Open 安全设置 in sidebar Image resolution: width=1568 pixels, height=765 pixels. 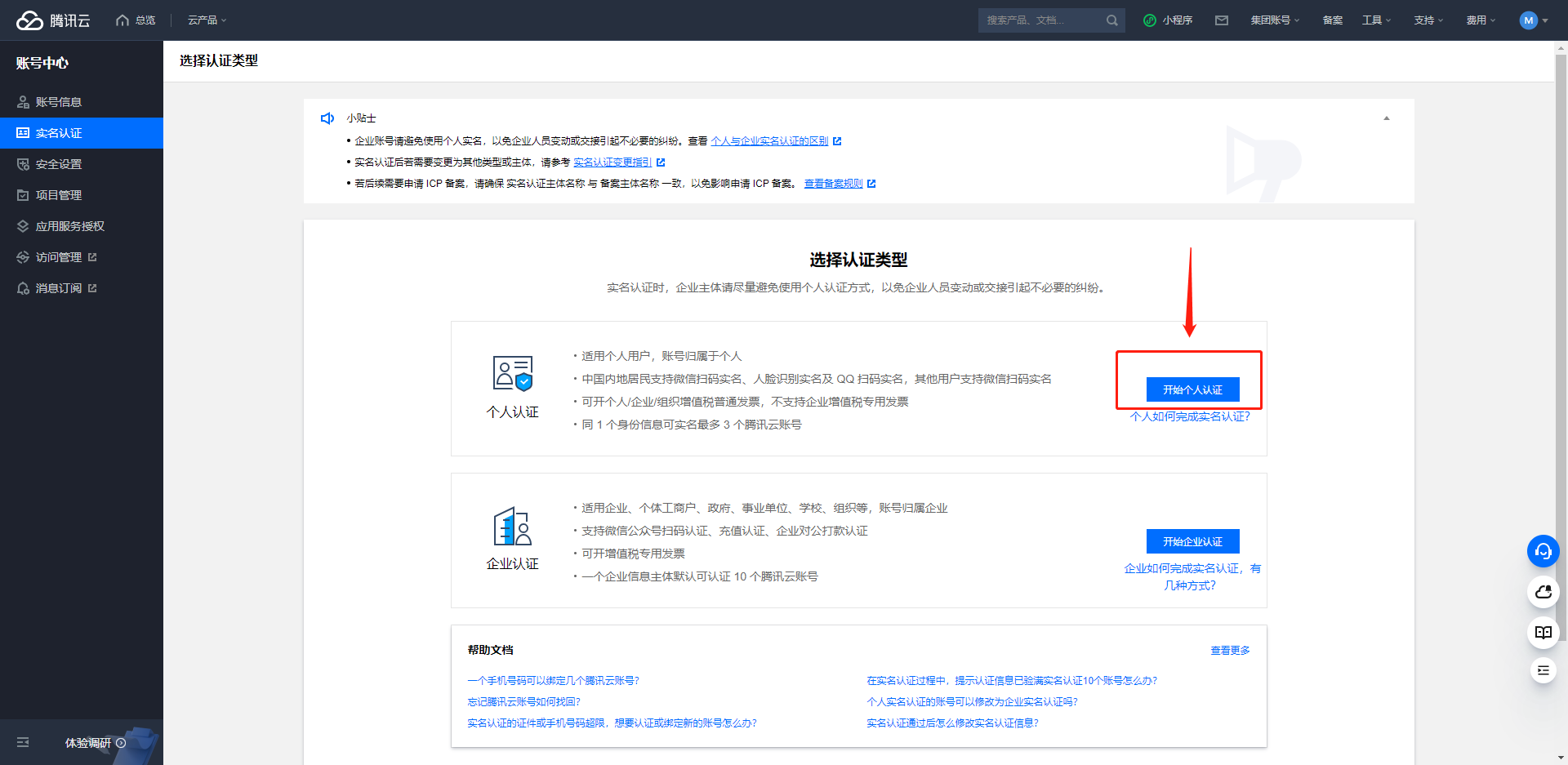(82, 164)
